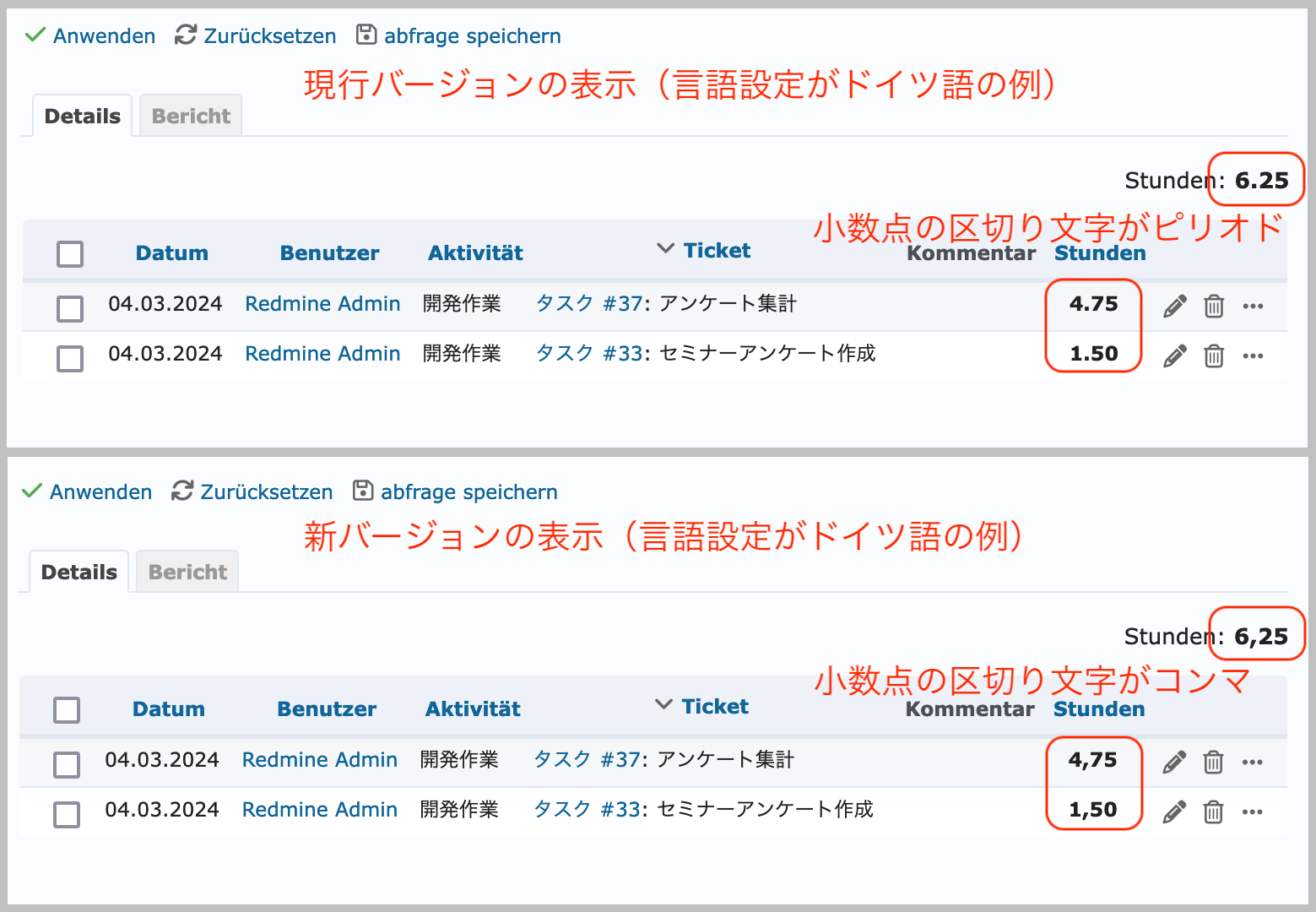Click the trash icon on task #33 row
1316x912 pixels.
tap(1214, 356)
